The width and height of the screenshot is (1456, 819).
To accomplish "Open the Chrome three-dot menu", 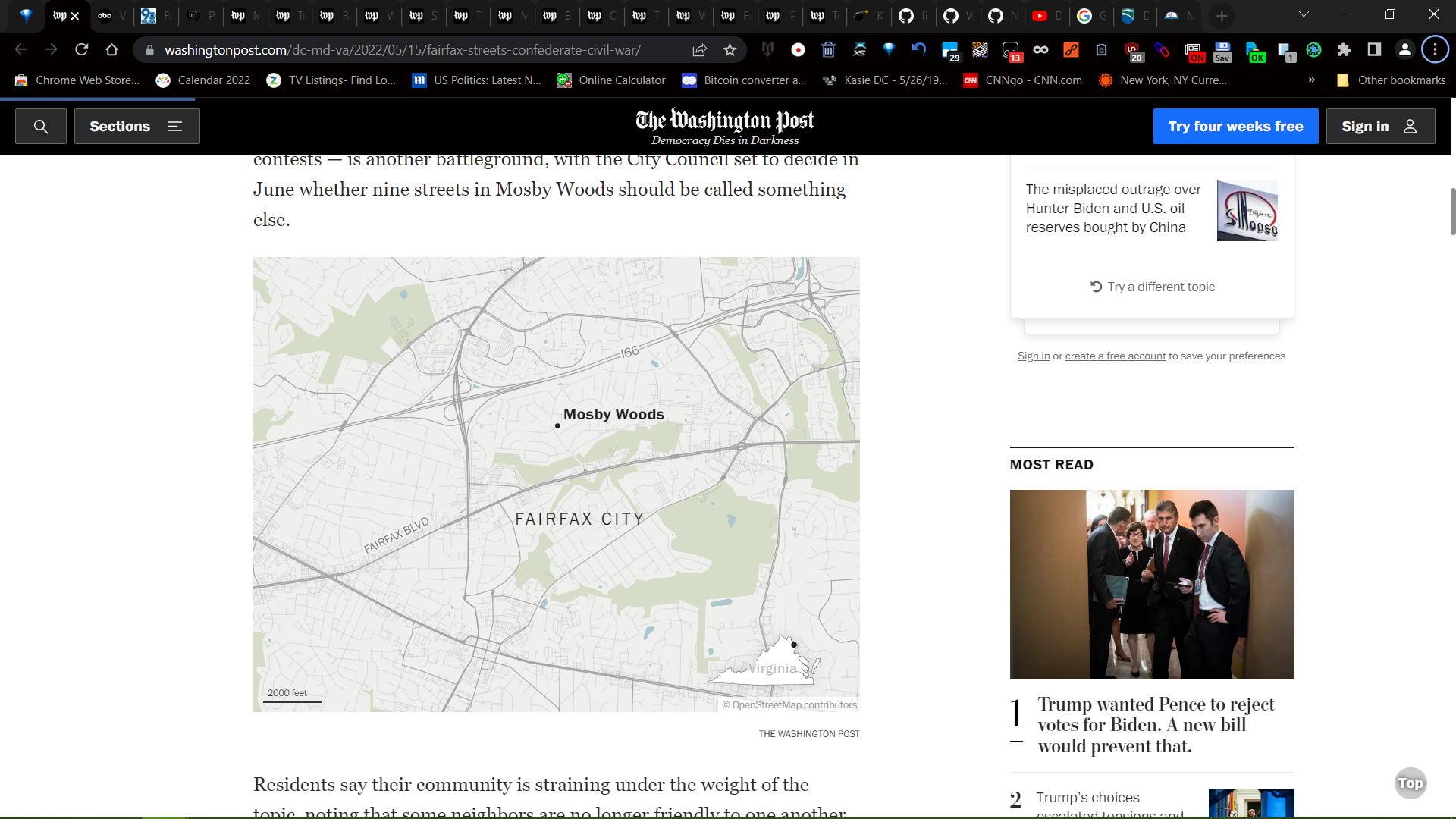I will pyautogui.click(x=1434, y=49).
